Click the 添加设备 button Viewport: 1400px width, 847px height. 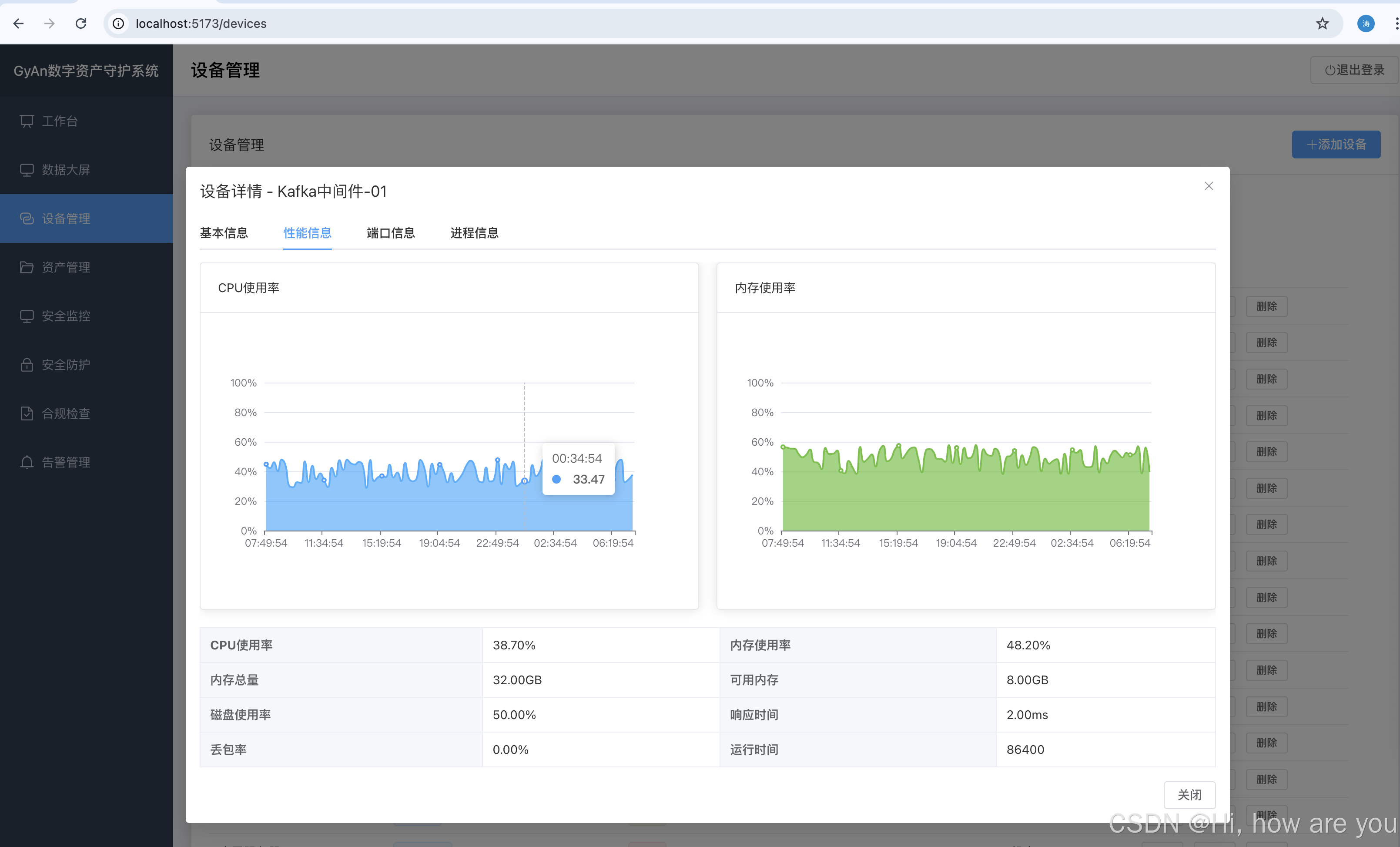[x=1336, y=145]
